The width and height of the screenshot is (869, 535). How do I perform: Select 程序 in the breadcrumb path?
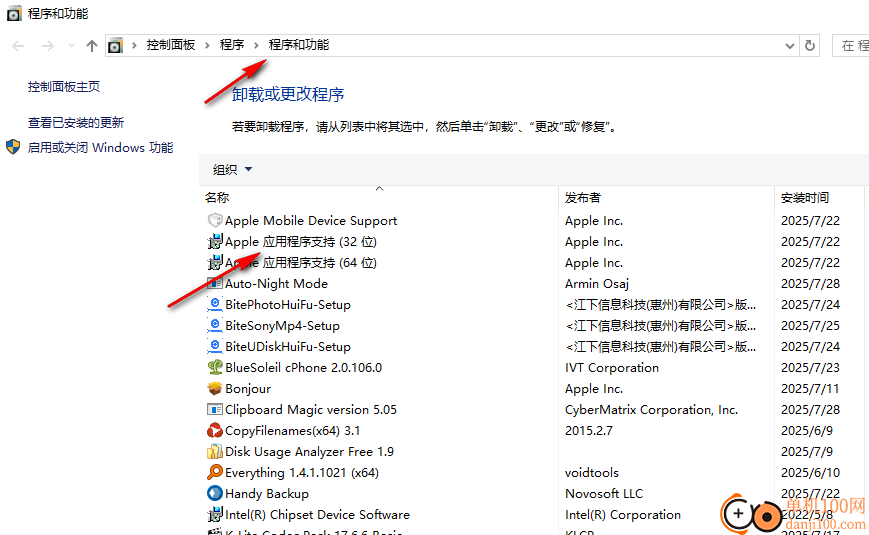[232, 45]
